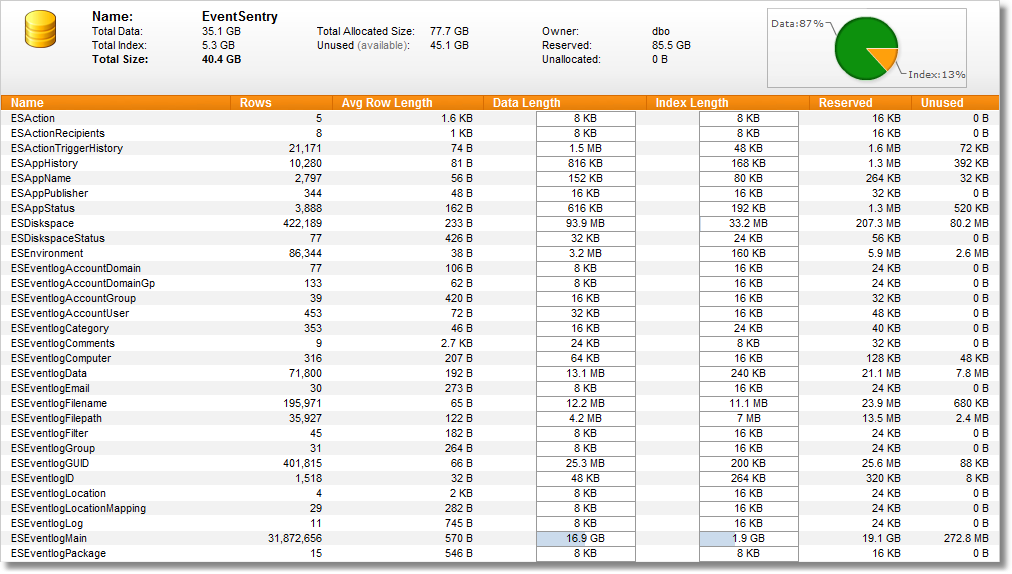Screen dimensions: 1012x574
Task: Select the ESEventlogFilter table name
Action: [49, 433]
